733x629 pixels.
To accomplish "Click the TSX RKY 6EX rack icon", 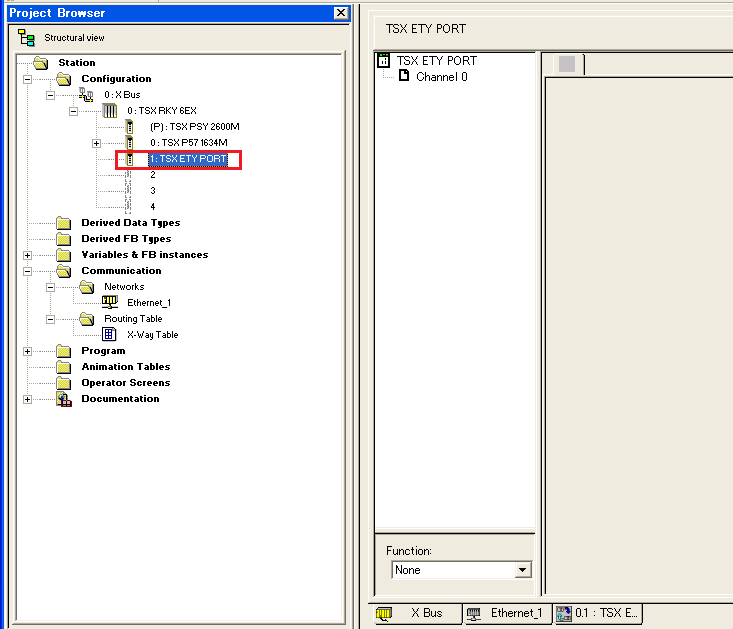I will (x=110, y=111).
